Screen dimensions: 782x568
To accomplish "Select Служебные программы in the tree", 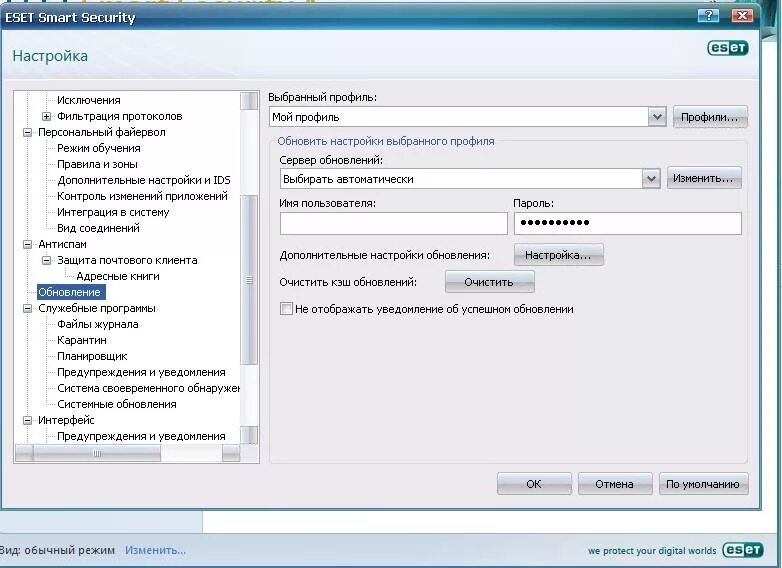I will (97, 308).
